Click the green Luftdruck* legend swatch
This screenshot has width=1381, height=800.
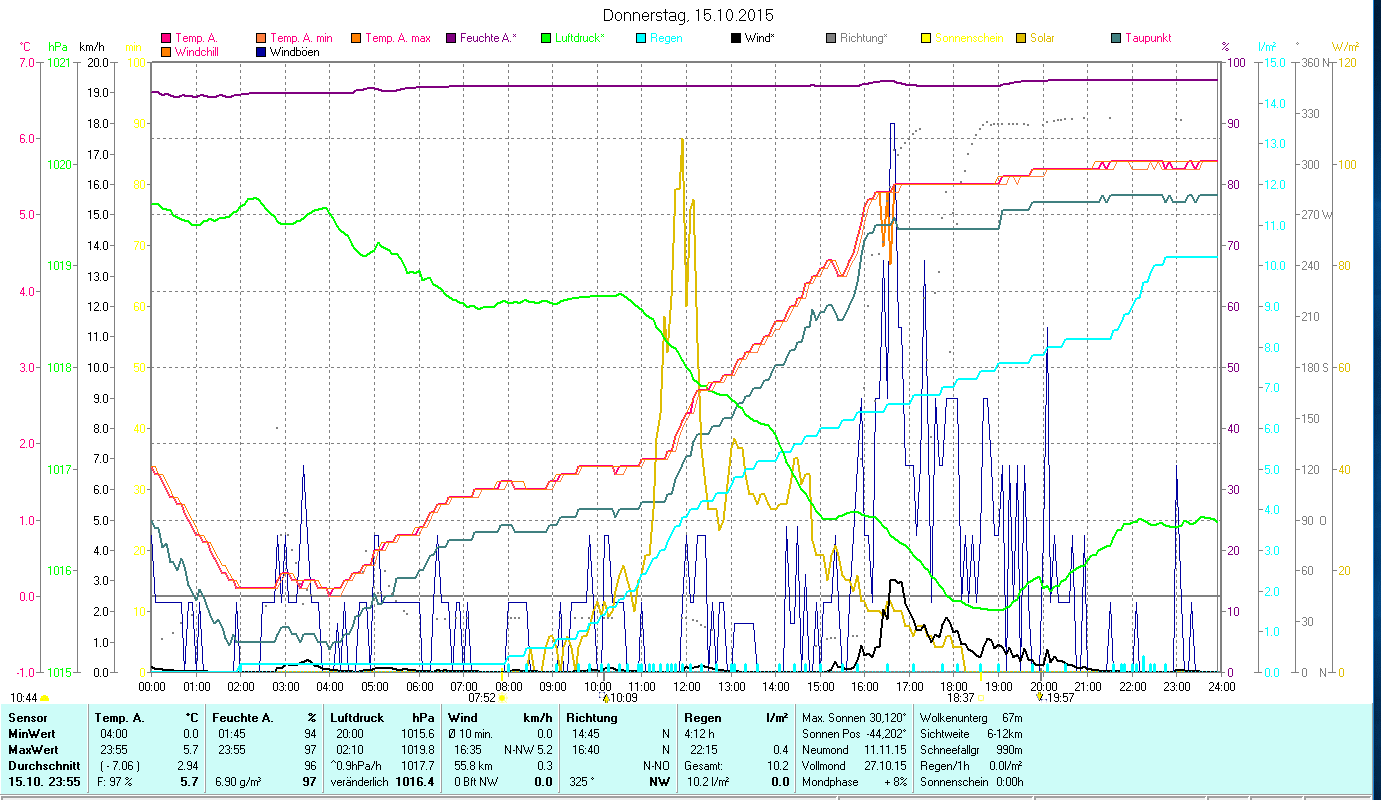tap(545, 38)
